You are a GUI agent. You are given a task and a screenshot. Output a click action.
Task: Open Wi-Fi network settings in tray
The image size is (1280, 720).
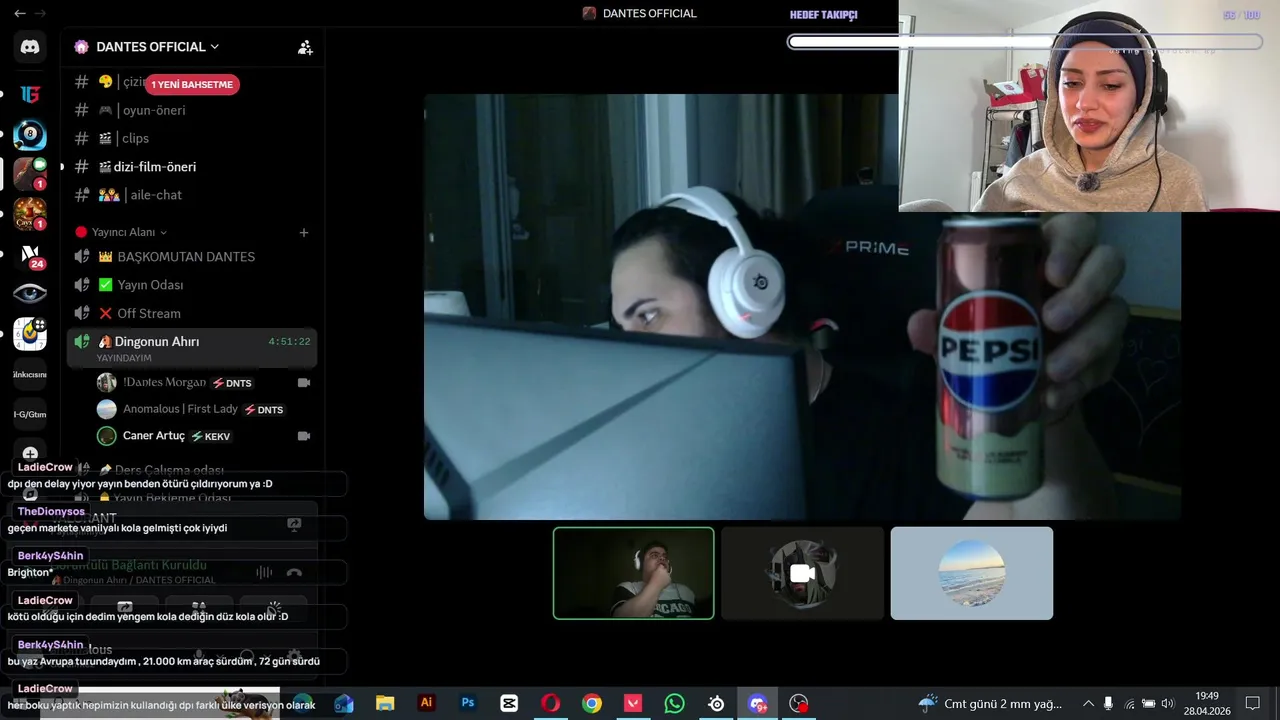[x=1129, y=704]
